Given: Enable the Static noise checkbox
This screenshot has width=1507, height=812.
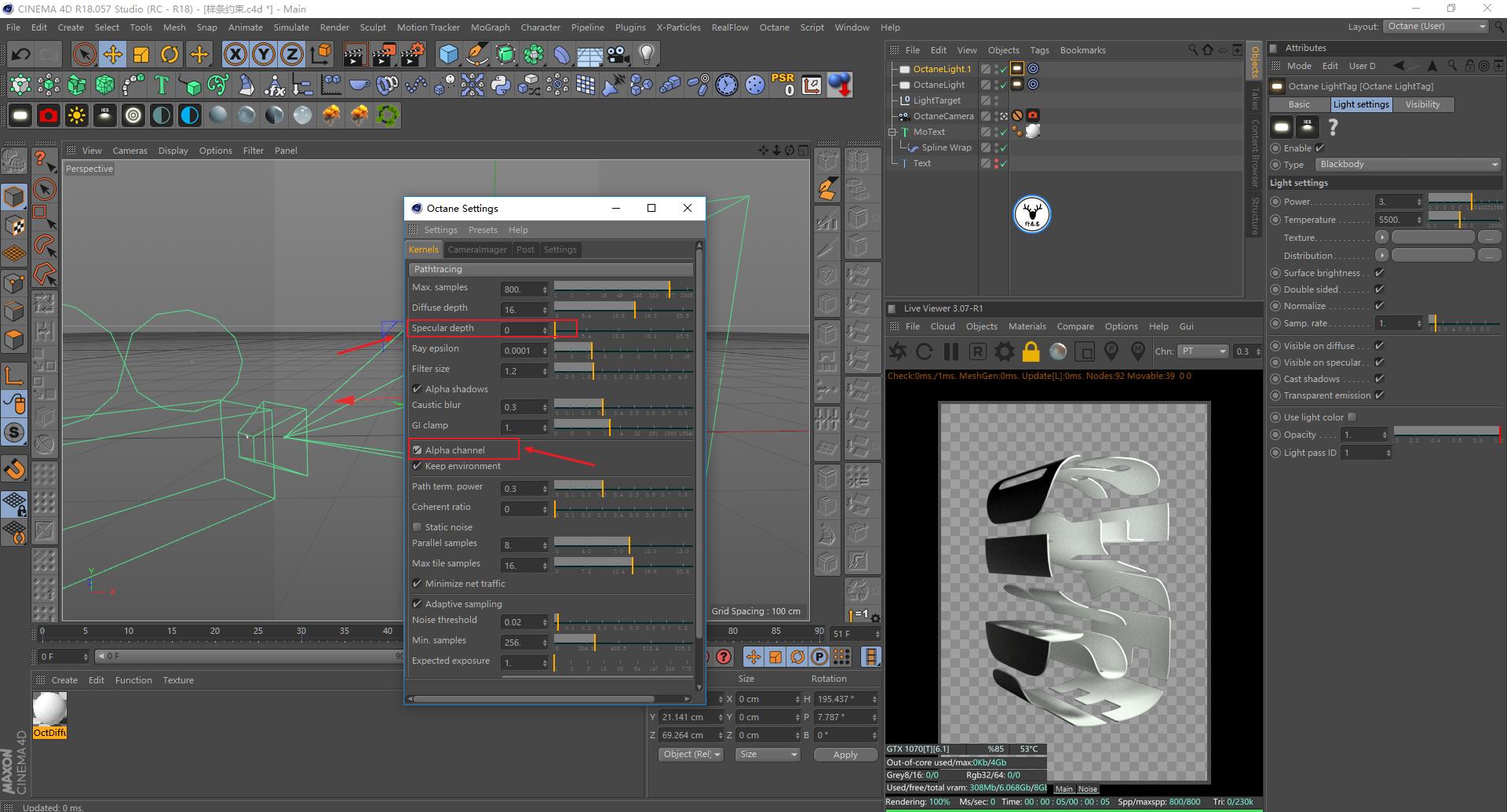Looking at the screenshot, I should tap(417, 526).
